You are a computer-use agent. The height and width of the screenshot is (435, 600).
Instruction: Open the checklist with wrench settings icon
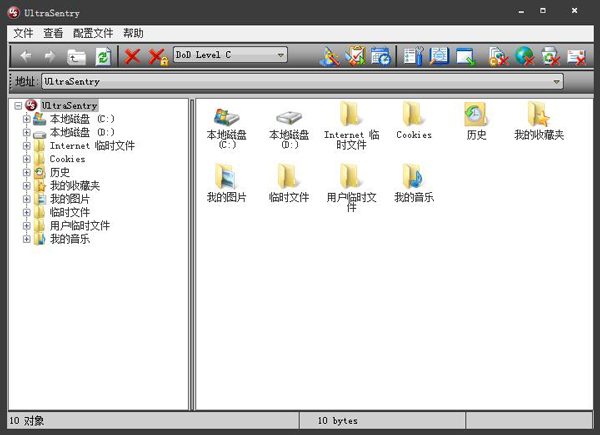(414, 56)
